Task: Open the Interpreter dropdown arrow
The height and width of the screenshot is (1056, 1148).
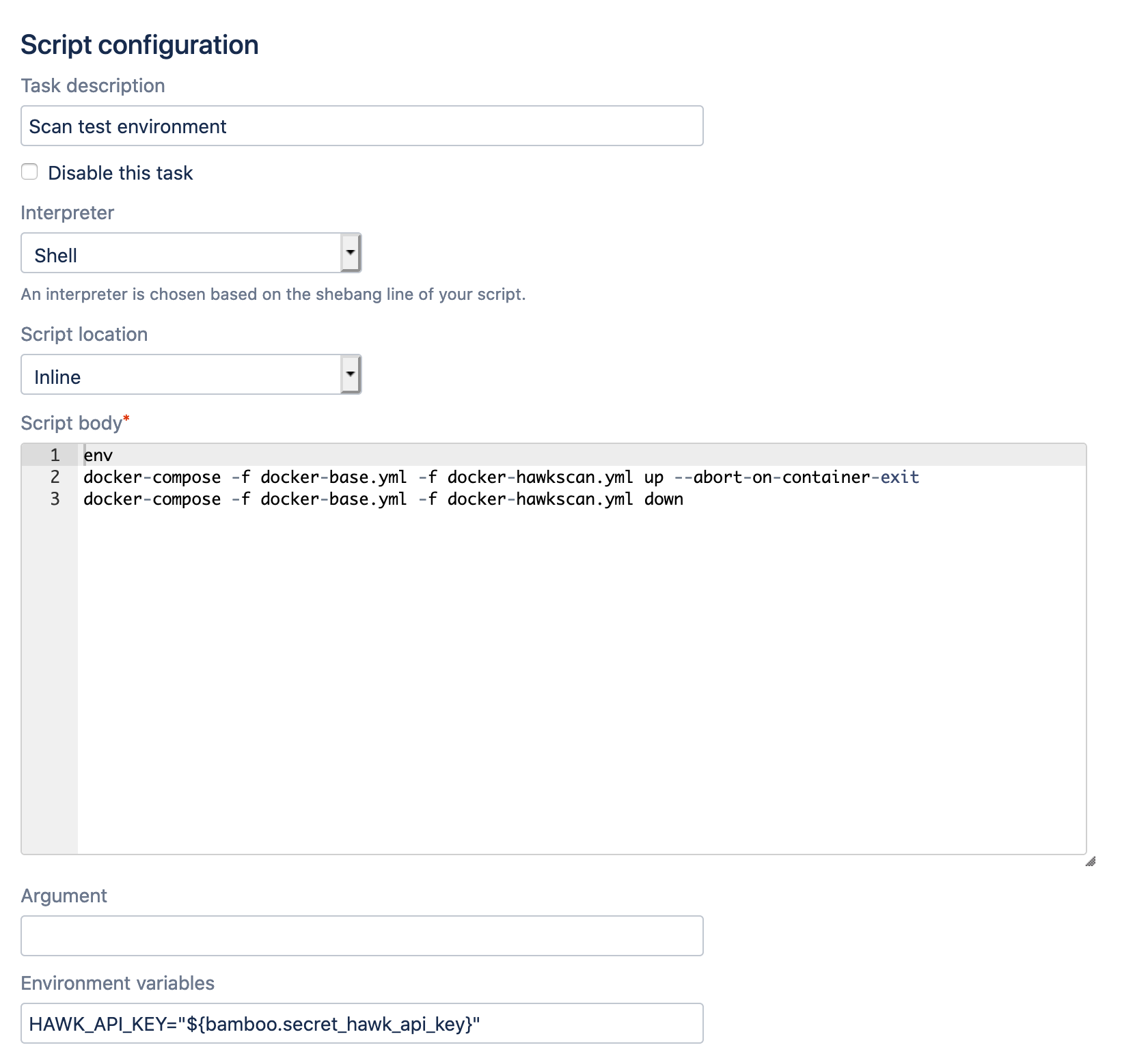Action: [x=350, y=253]
